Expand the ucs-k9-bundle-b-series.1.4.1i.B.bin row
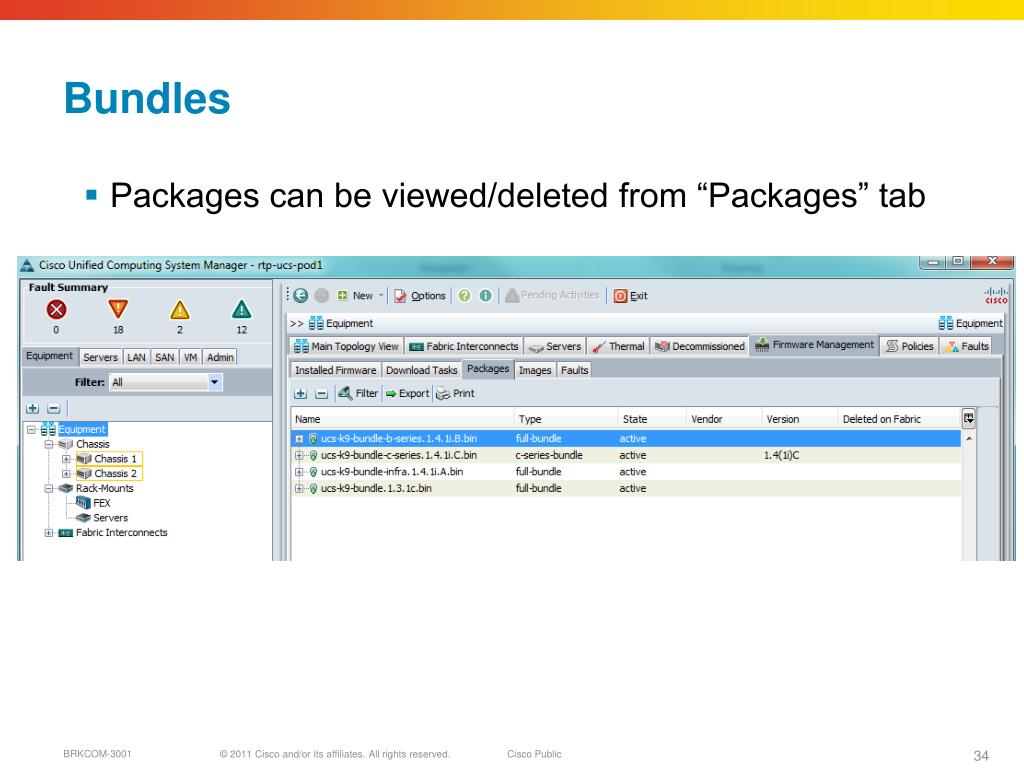 pos(299,439)
